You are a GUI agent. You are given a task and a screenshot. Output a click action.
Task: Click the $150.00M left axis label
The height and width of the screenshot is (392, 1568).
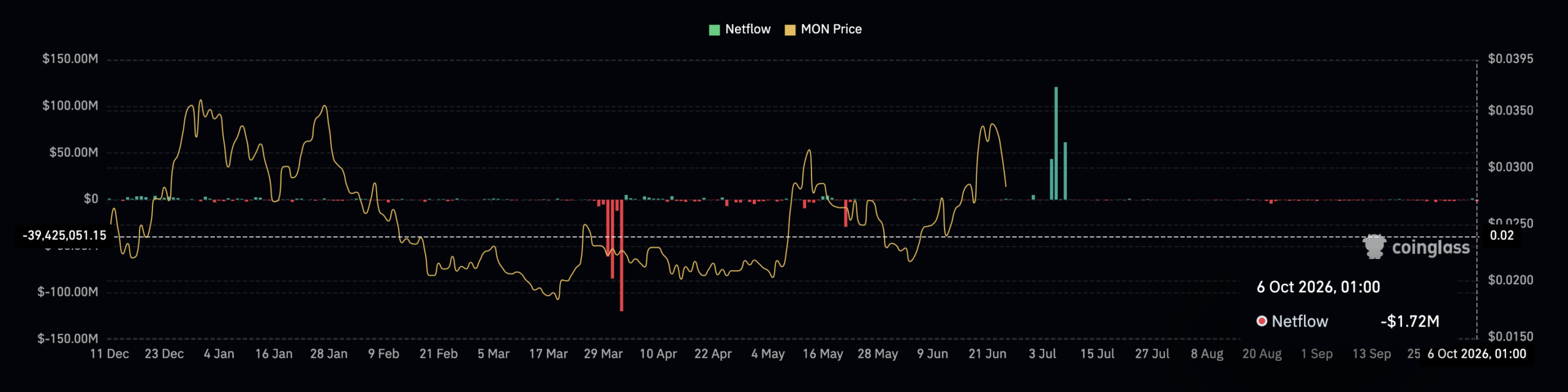click(70, 59)
